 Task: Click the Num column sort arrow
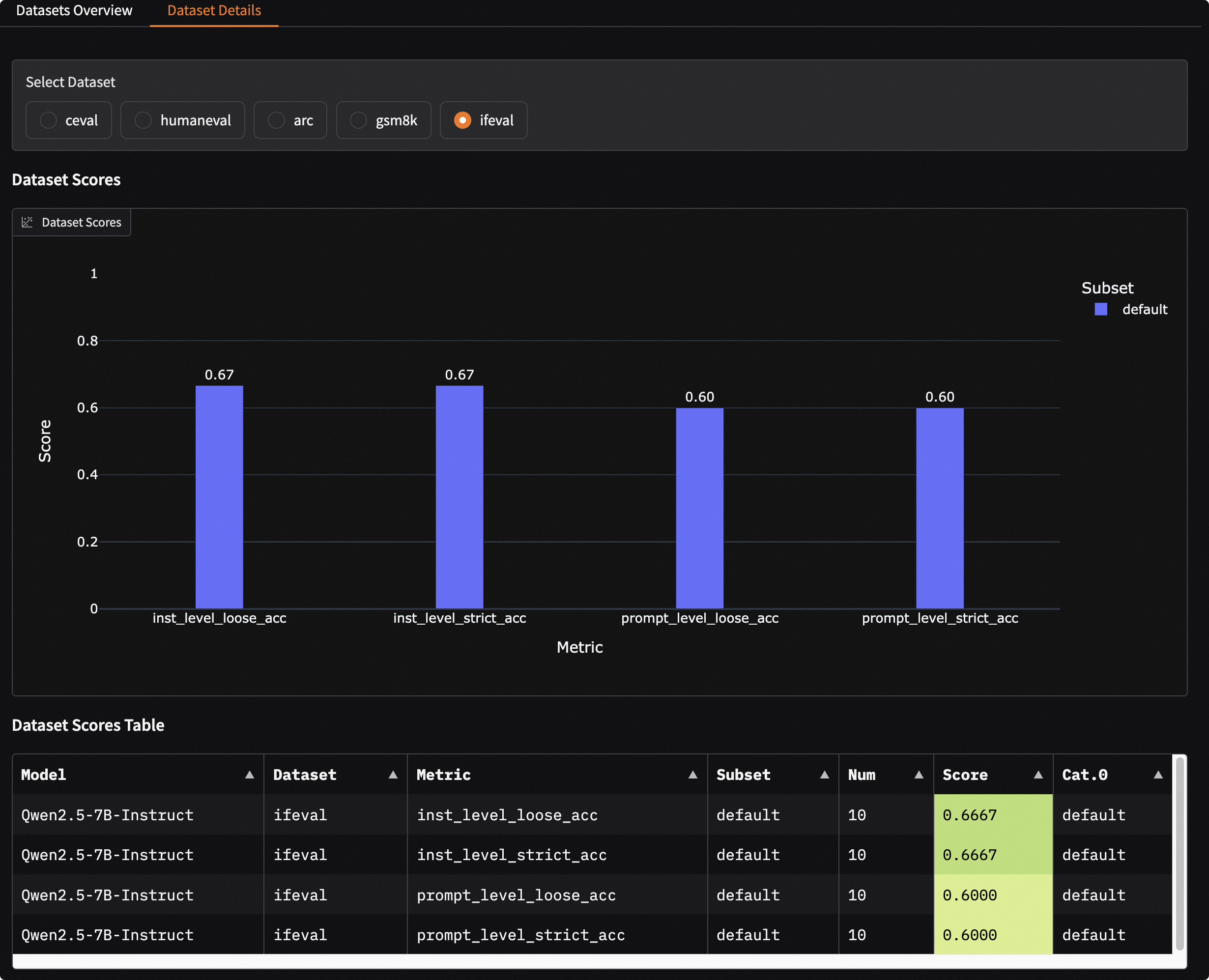tap(919, 775)
